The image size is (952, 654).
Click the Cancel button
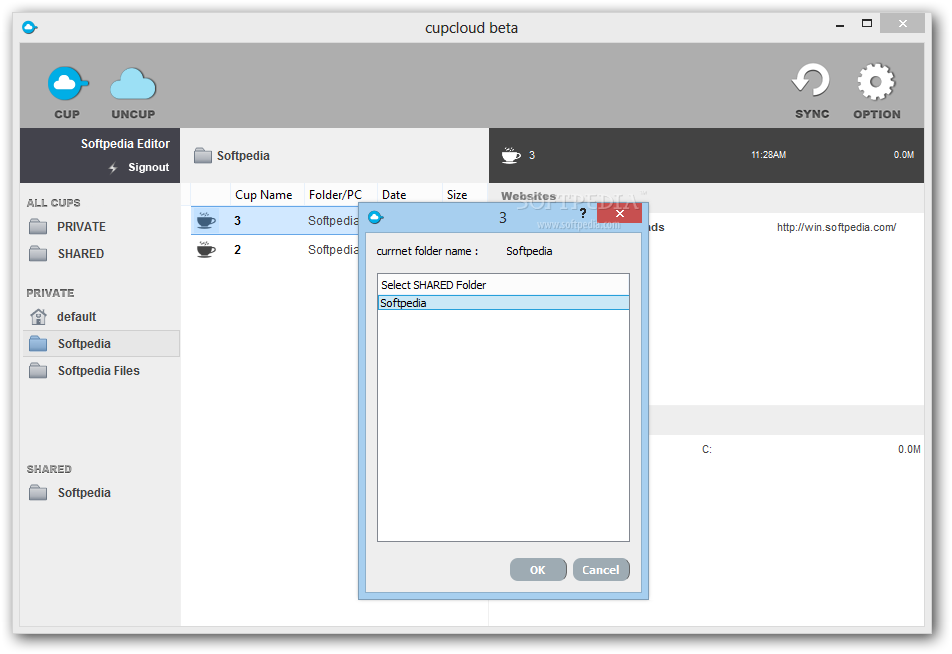[601, 570]
